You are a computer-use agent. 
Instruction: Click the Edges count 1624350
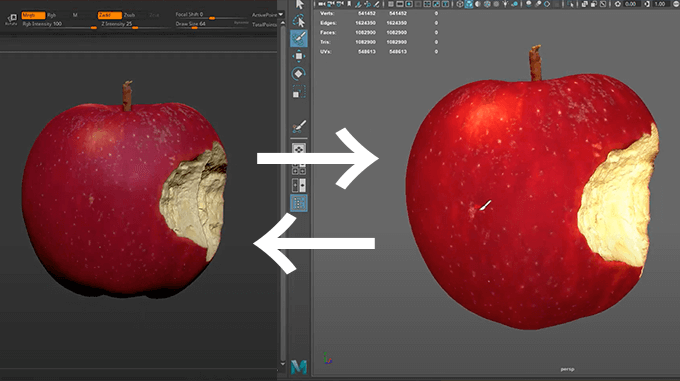pos(365,23)
